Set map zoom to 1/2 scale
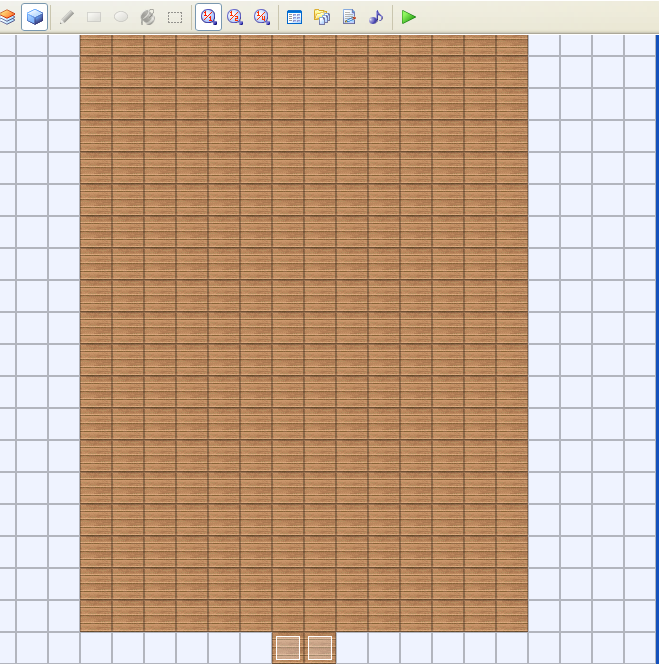Screen dimensions: 659x664 pyautogui.click(x=235, y=17)
